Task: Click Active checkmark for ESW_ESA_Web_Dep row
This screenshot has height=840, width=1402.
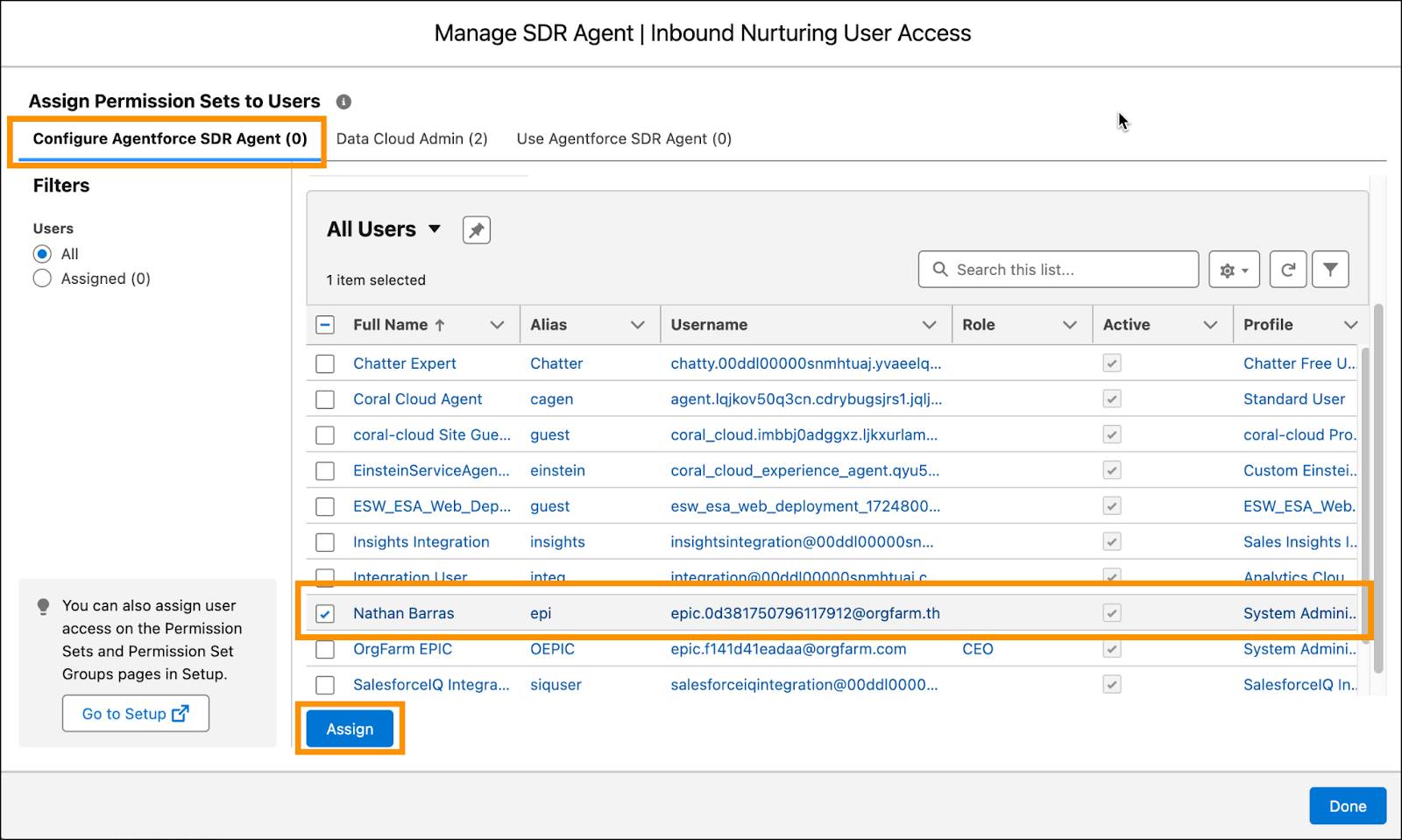Action: tap(1112, 506)
